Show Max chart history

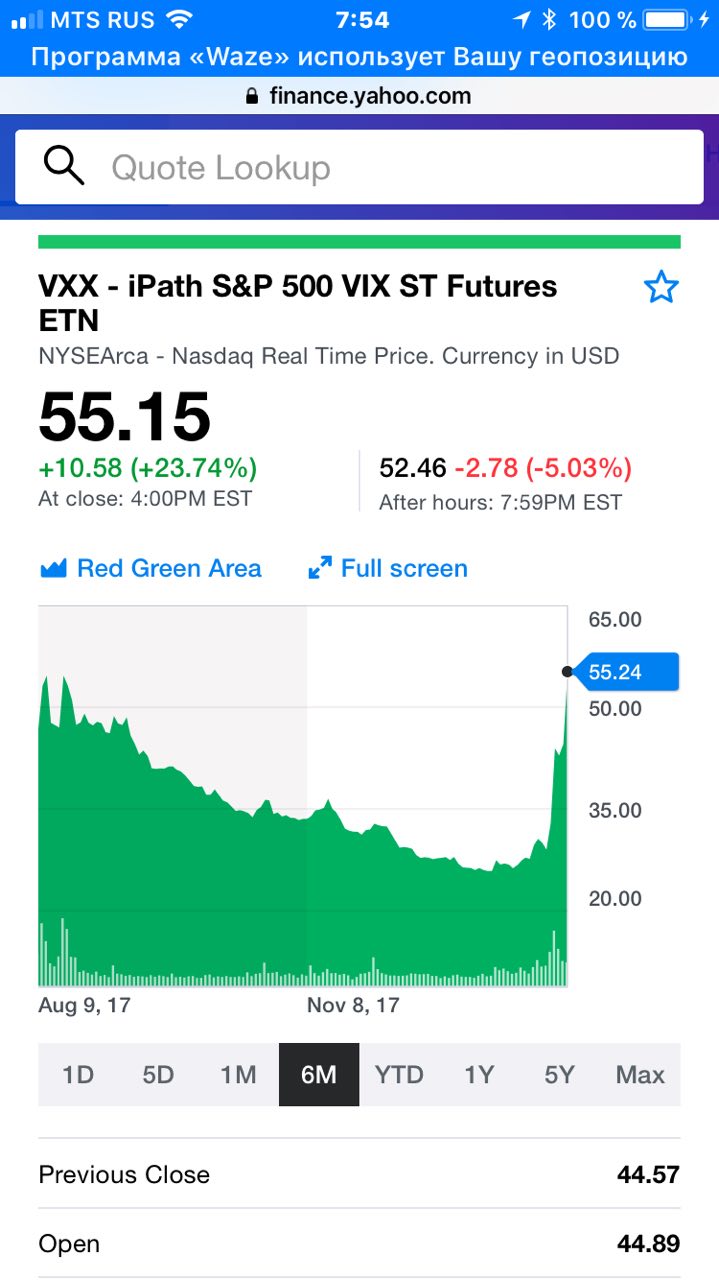(x=640, y=1075)
